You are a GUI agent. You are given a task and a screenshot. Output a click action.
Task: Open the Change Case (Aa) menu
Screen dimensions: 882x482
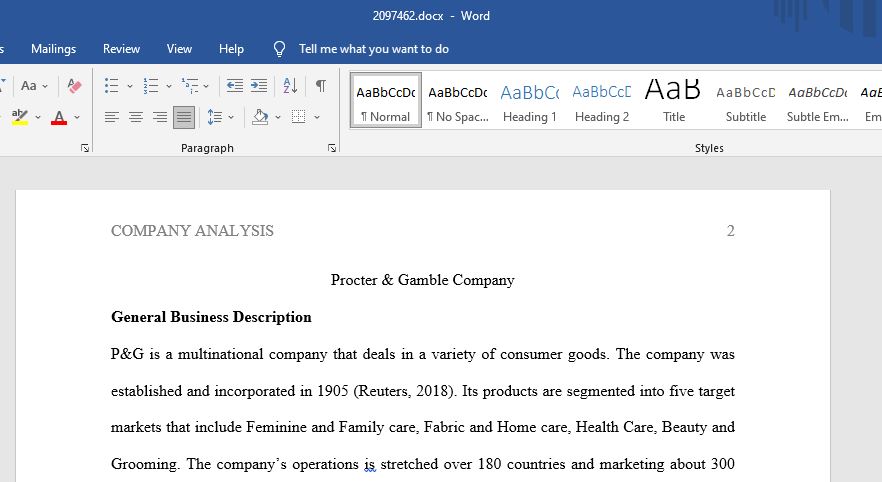pos(34,85)
